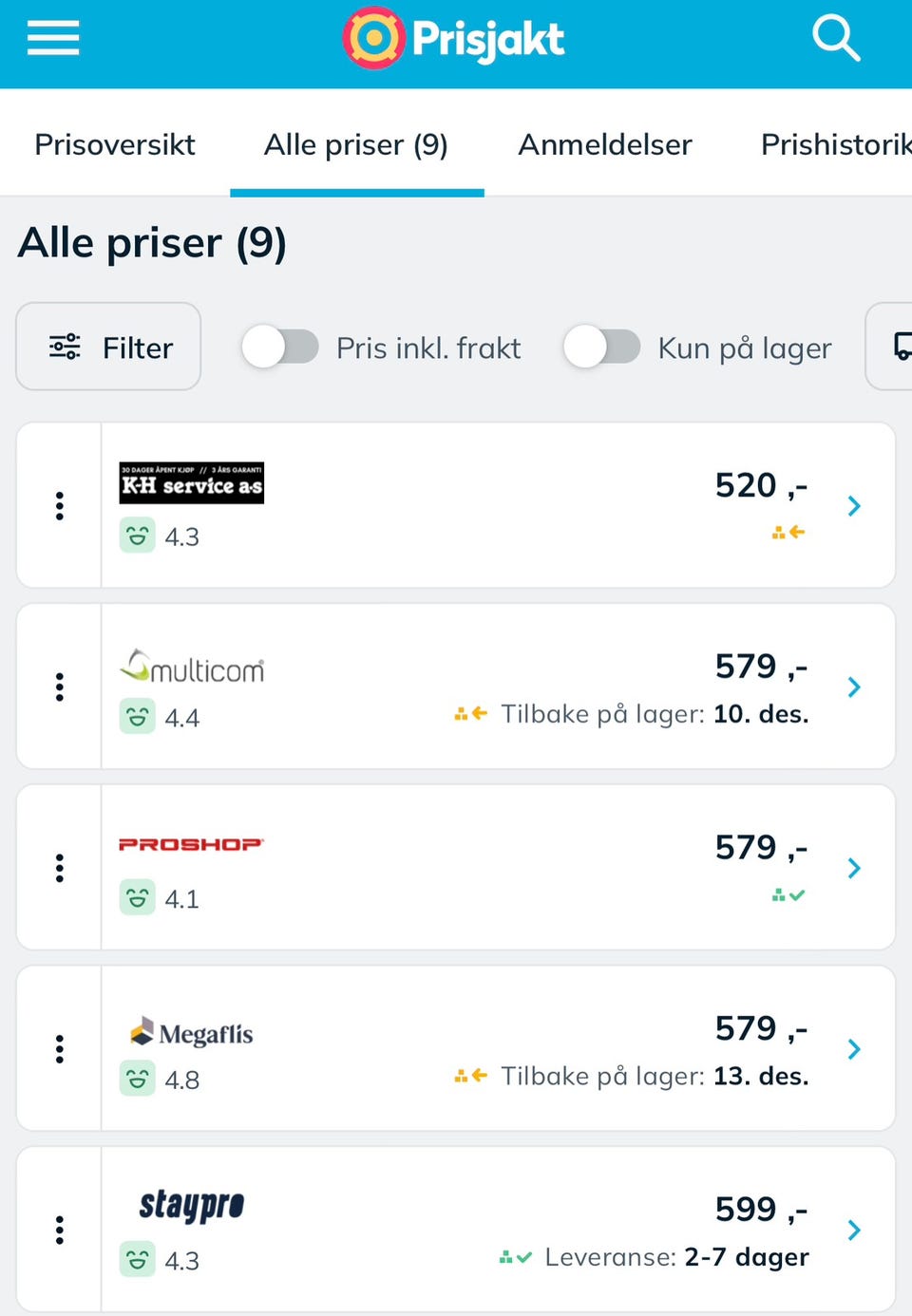Image resolution: width=912 pixels, height=1316 pixels.
Task: Open three-dot menu for multicom offer
Action: [60, 686]
